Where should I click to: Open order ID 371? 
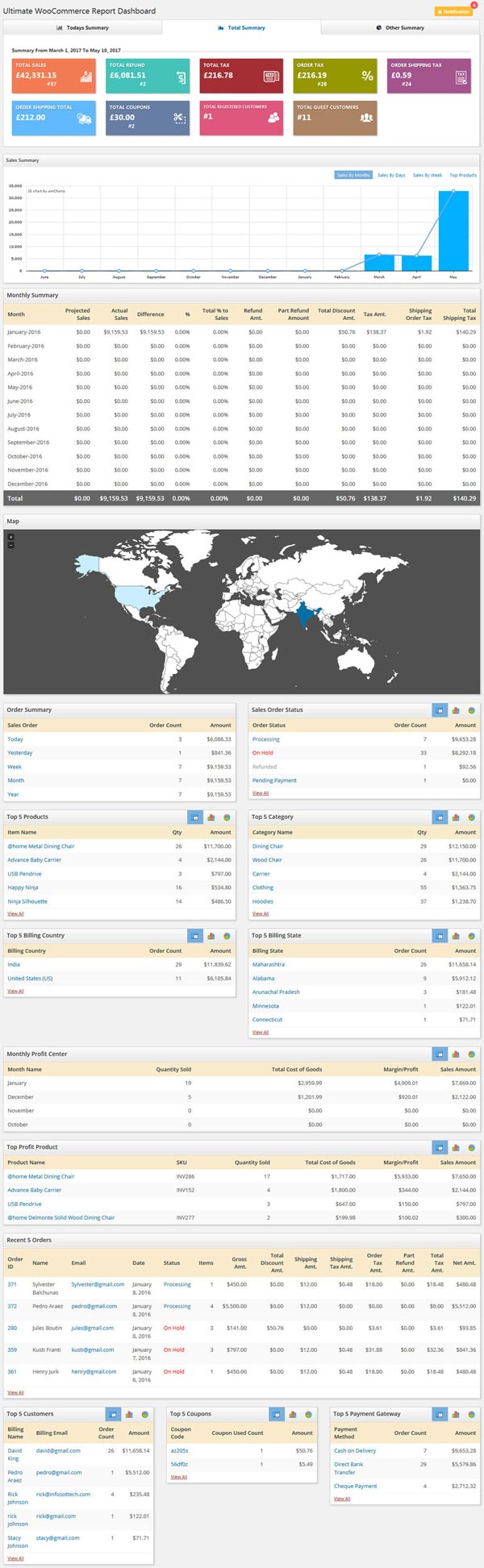pos(12,1285)
